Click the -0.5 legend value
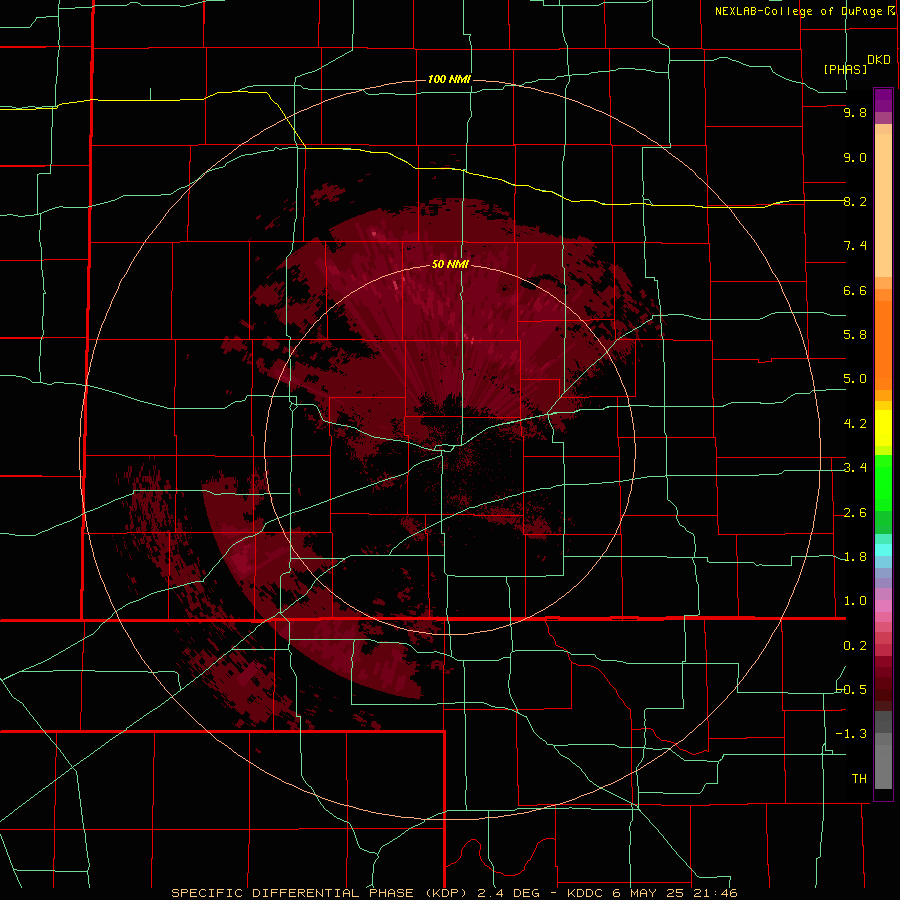The height and width of the screenshot is (900, 900). coord(852,690)
